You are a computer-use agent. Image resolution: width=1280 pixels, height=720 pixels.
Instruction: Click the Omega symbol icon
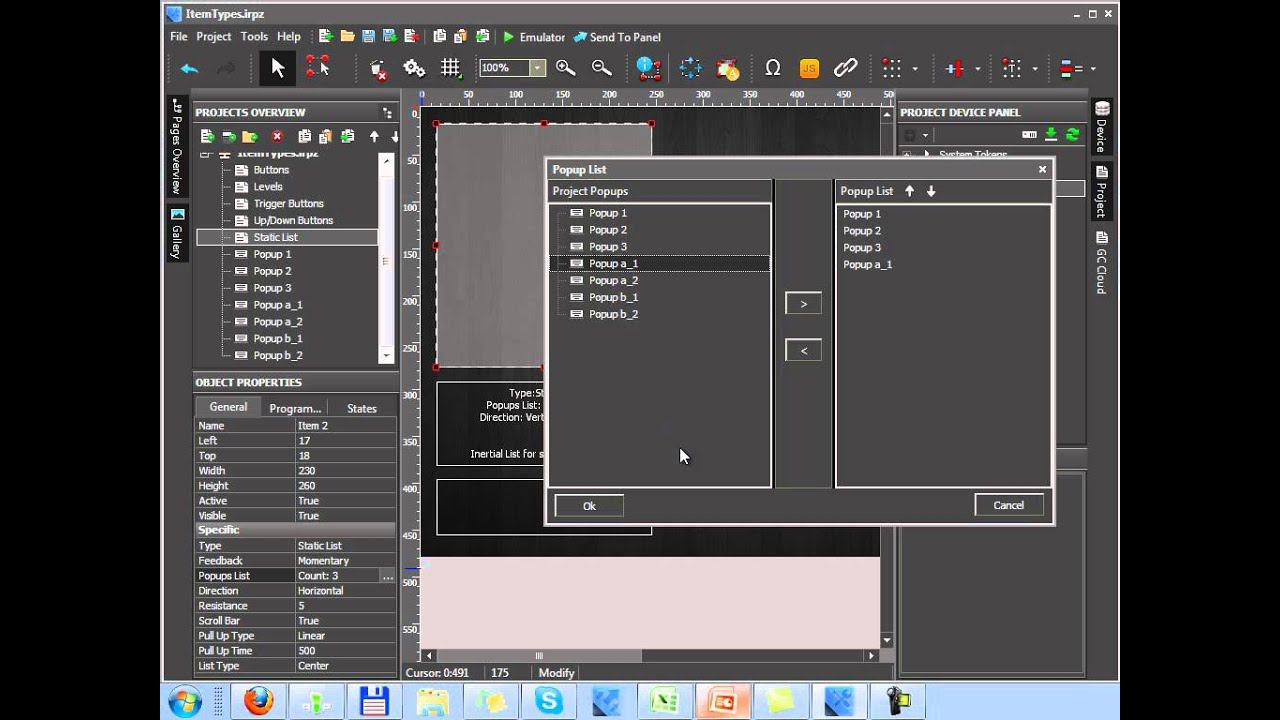[772, 68]
